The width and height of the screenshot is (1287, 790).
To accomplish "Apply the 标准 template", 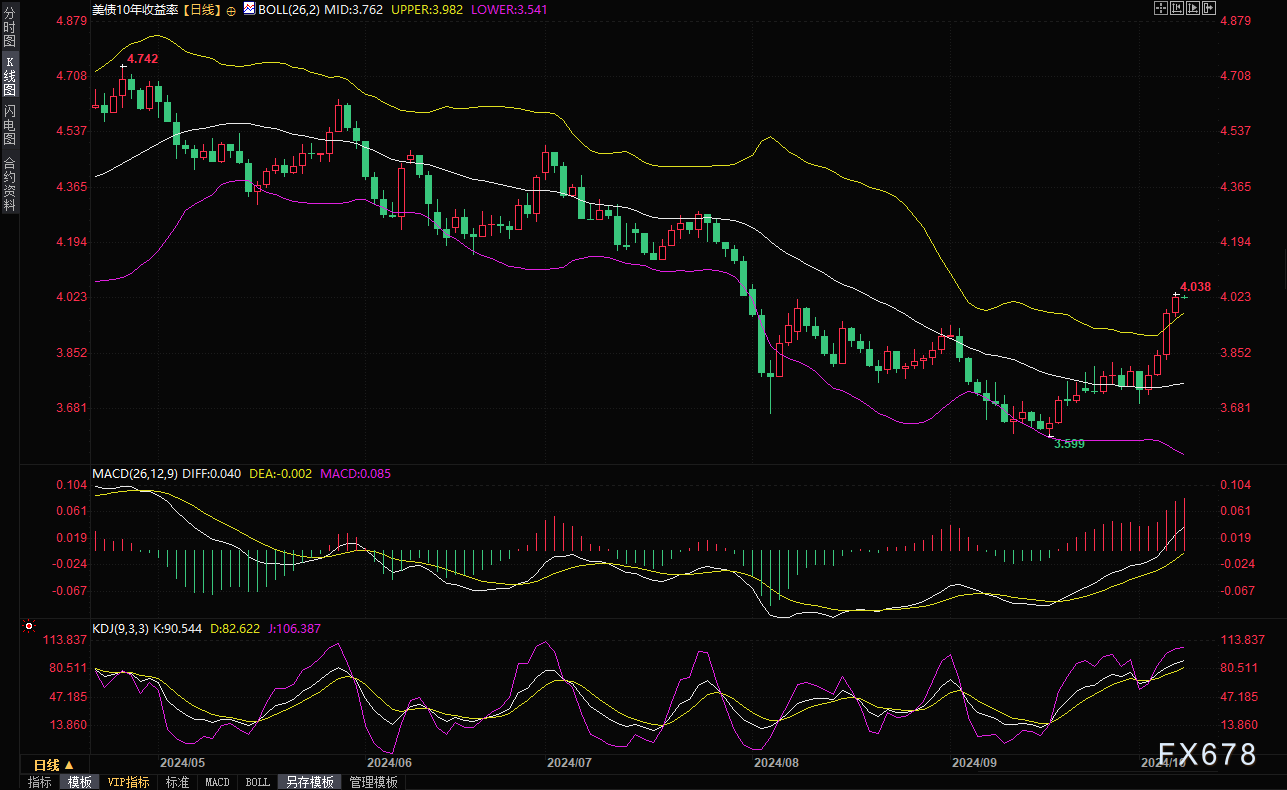I will point(177,782).
